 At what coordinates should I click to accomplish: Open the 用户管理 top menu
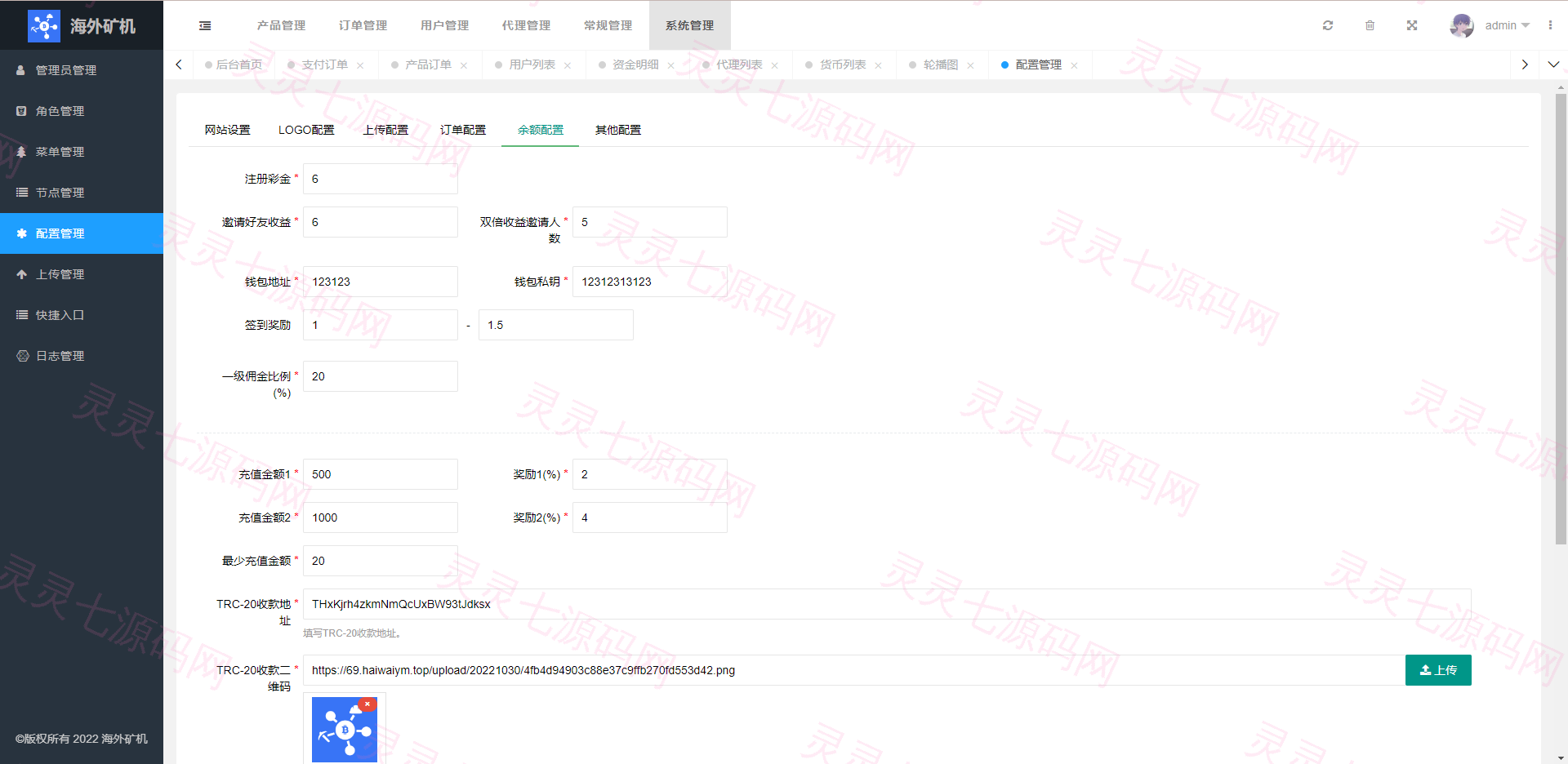(x=445, y=25)
